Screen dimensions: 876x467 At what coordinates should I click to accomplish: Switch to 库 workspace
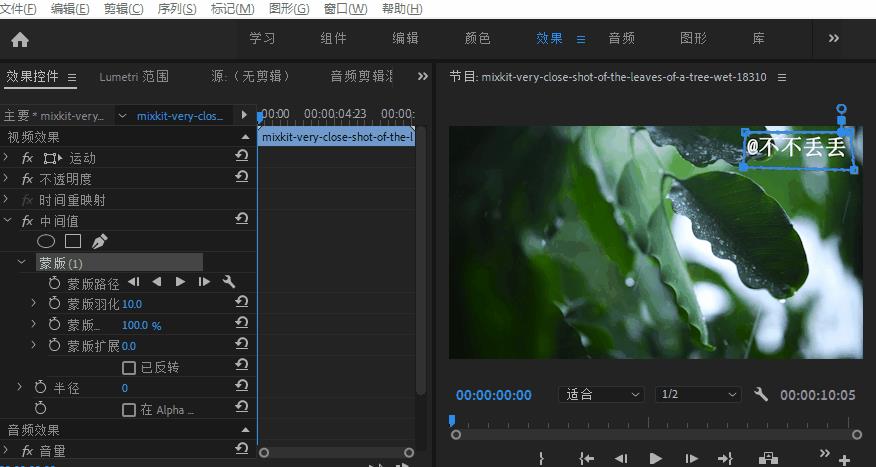[x=758, y=39]
